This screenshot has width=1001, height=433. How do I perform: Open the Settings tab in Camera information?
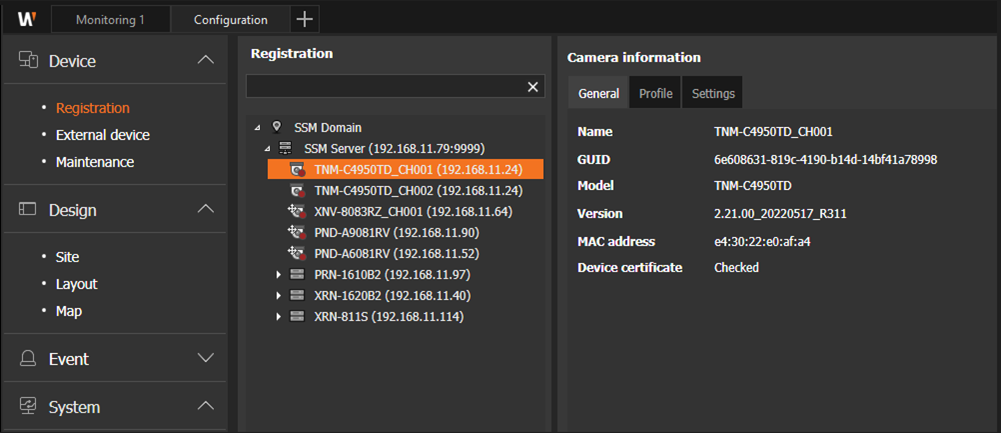pyautogui.click(x=713, y=93)
